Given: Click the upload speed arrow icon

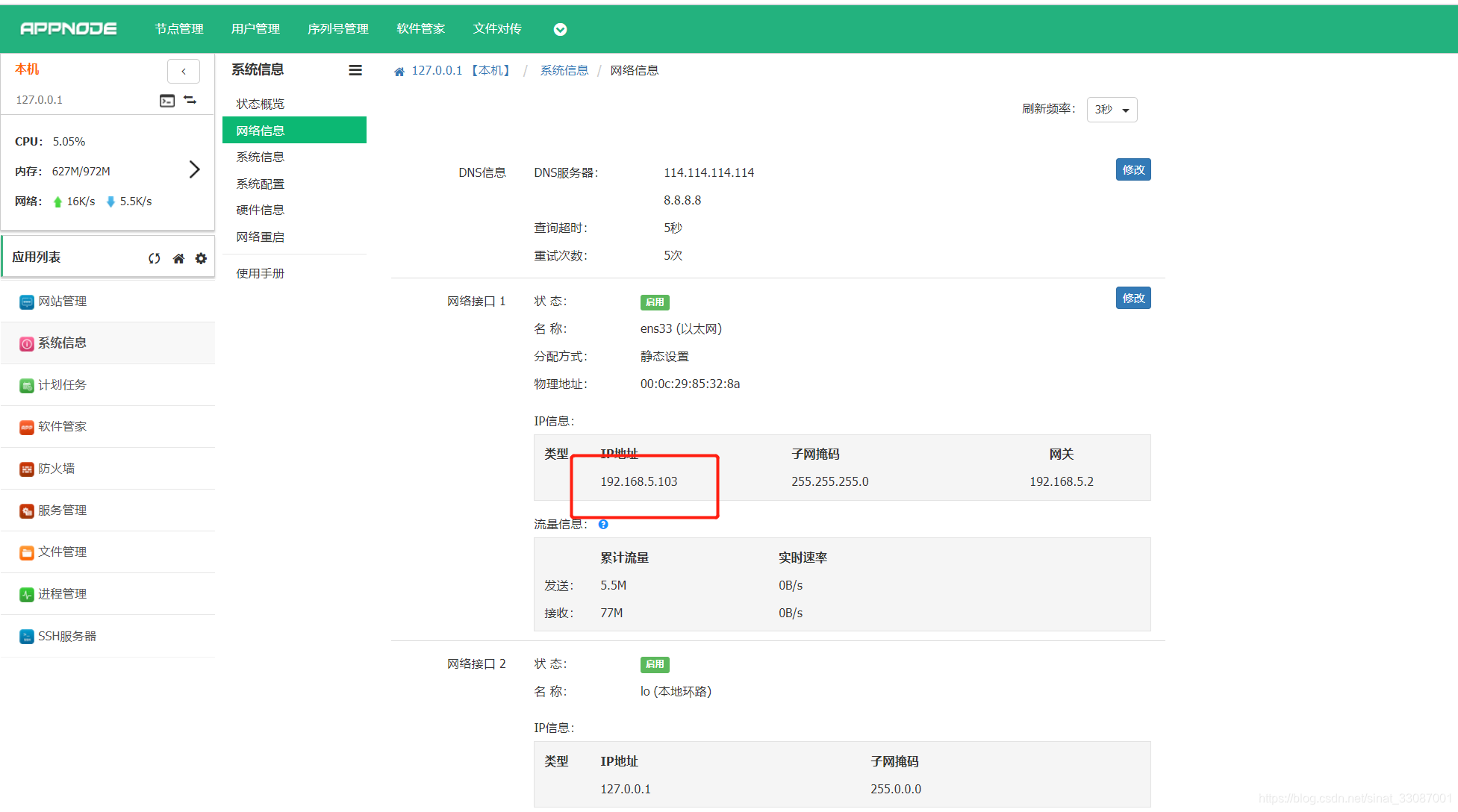Looking at the screenshot, I should 57,202.
